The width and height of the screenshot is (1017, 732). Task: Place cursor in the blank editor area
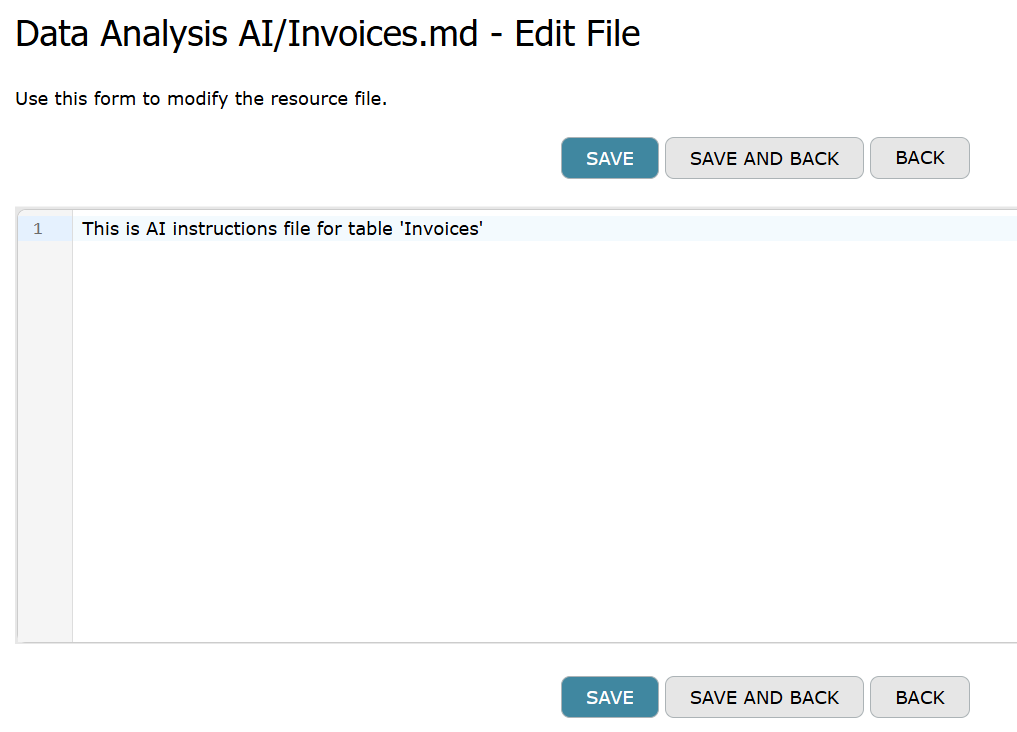[540, 430]
